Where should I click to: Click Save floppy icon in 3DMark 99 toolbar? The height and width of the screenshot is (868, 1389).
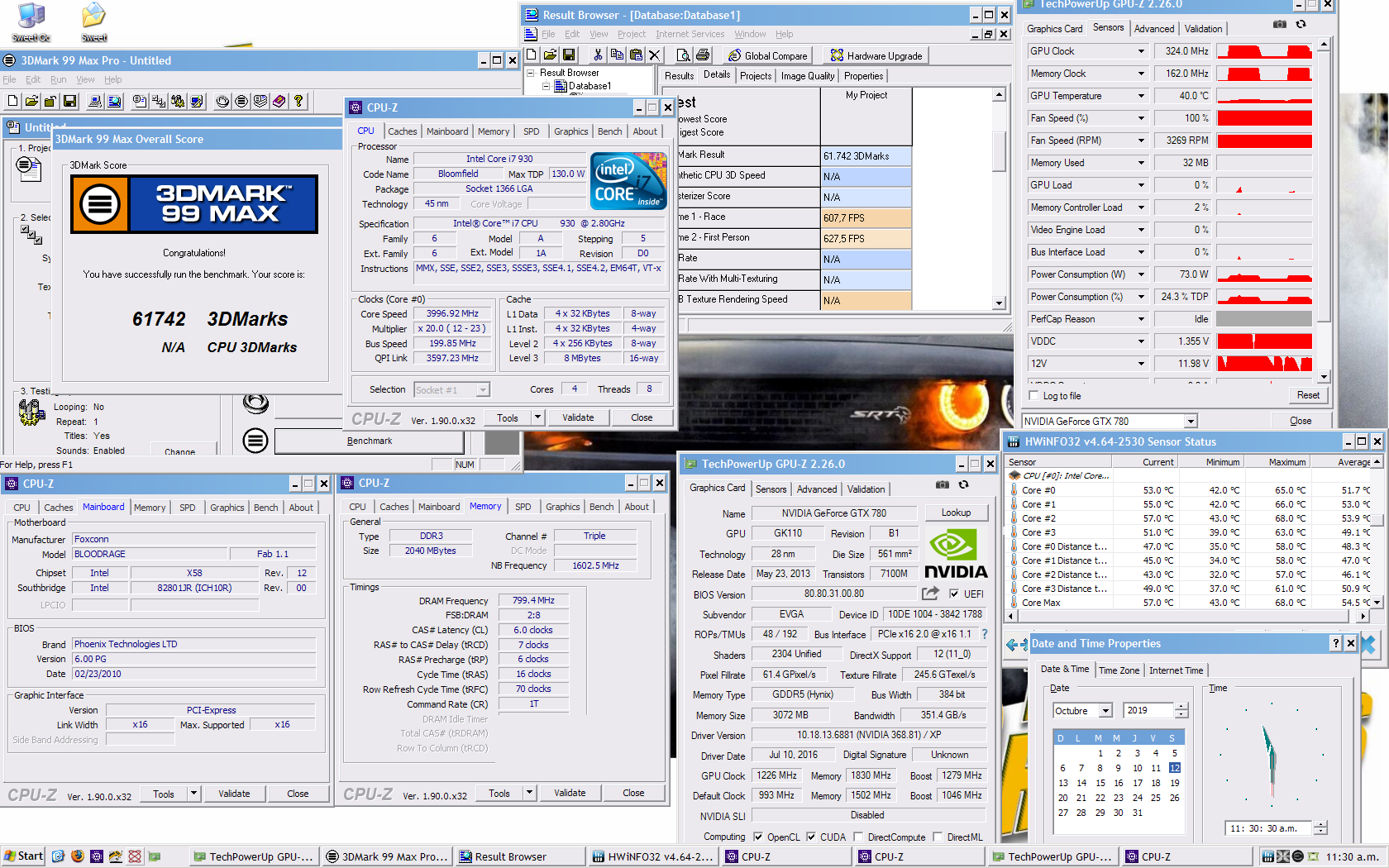(69, 101)
